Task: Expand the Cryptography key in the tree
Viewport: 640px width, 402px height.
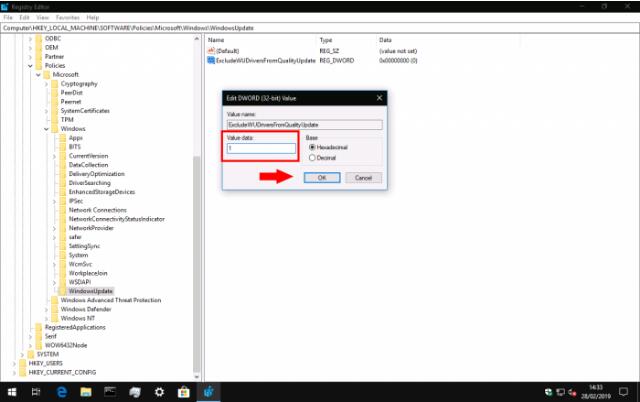Action: point(47,84)
